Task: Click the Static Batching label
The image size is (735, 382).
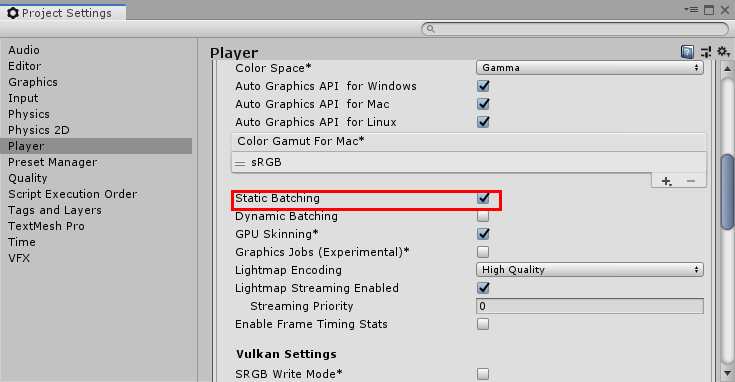Action: click(278, 198)
